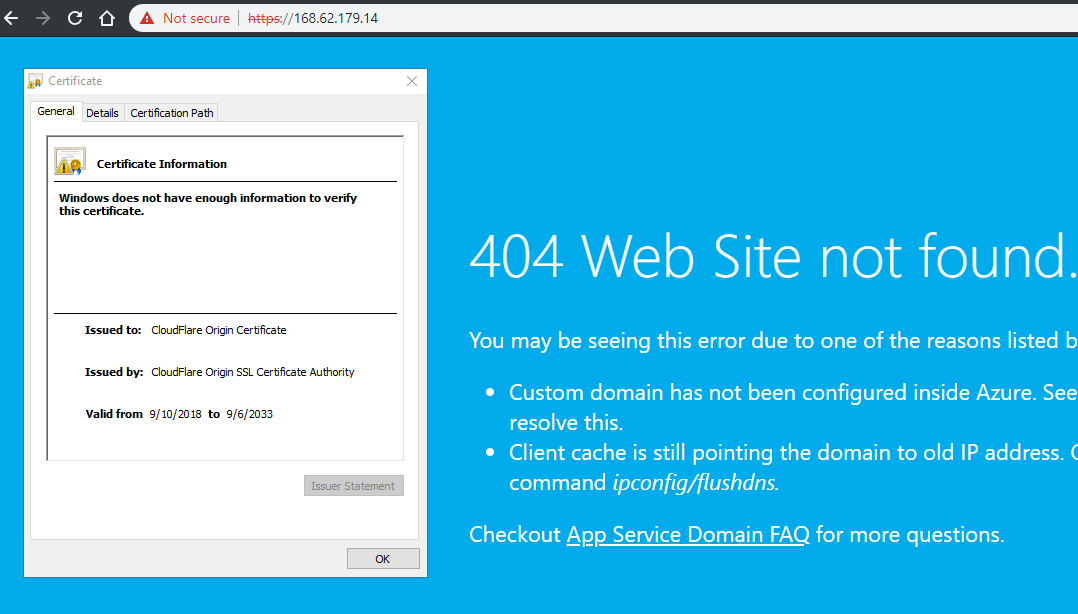Viewport: 1078px width, 614px height.
Task: Click the 'Client cache is still pointing' bullet
Action: (x=793, y=468)
